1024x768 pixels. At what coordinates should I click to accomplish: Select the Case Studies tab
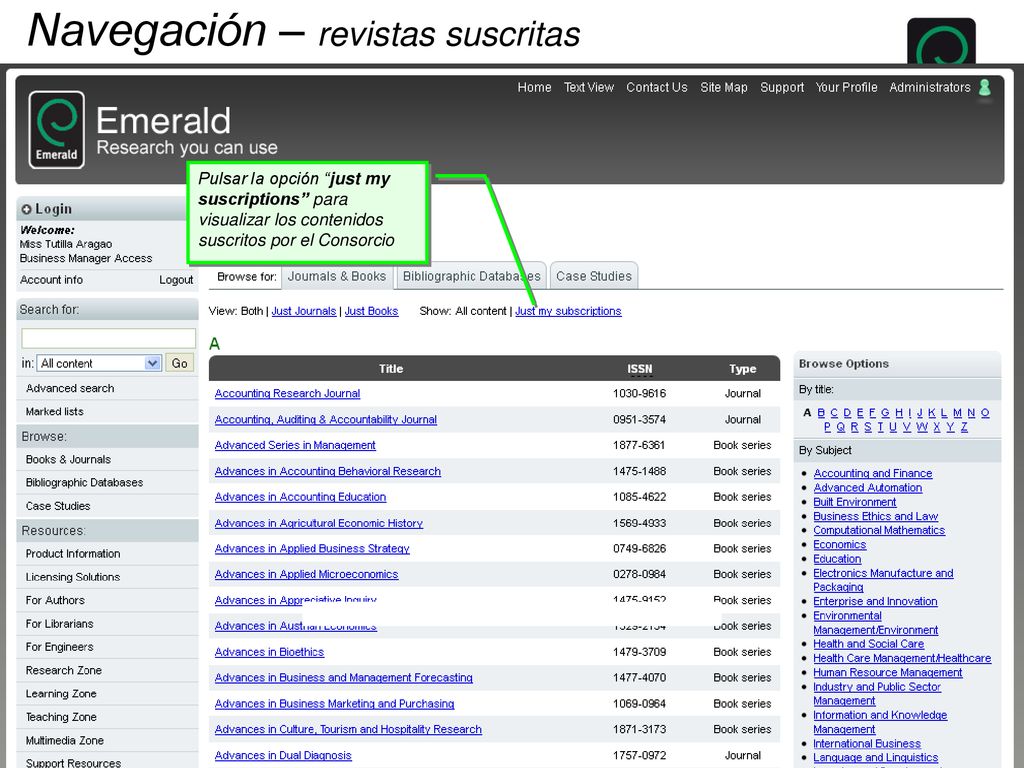coord(594,276)
